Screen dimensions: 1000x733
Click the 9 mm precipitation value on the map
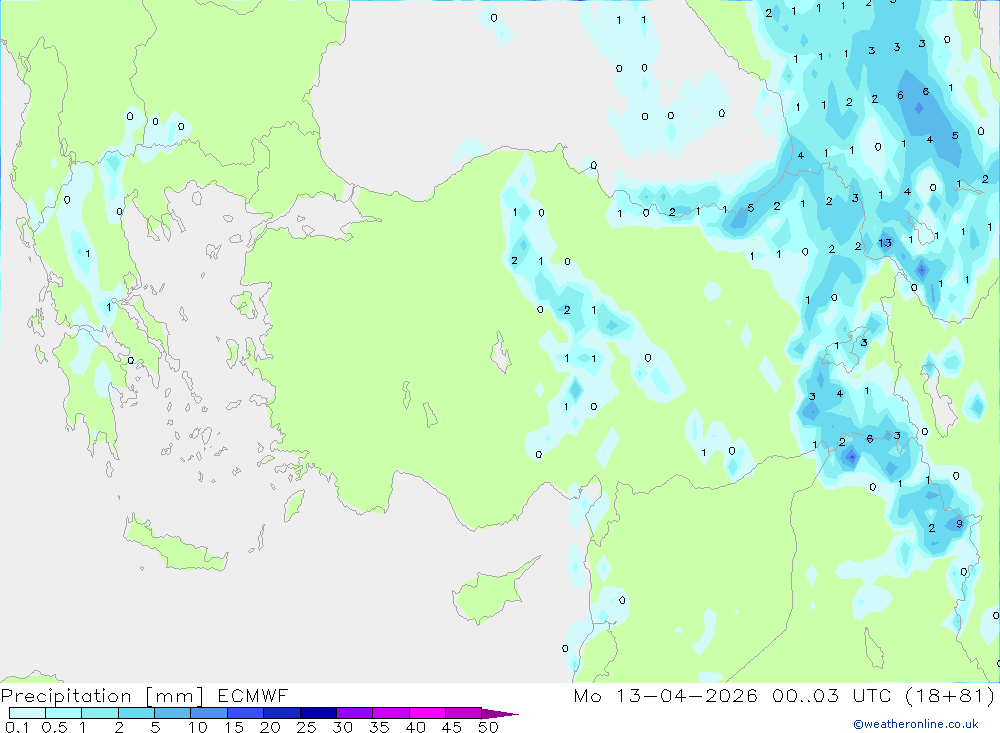click(x=959, y=524)
